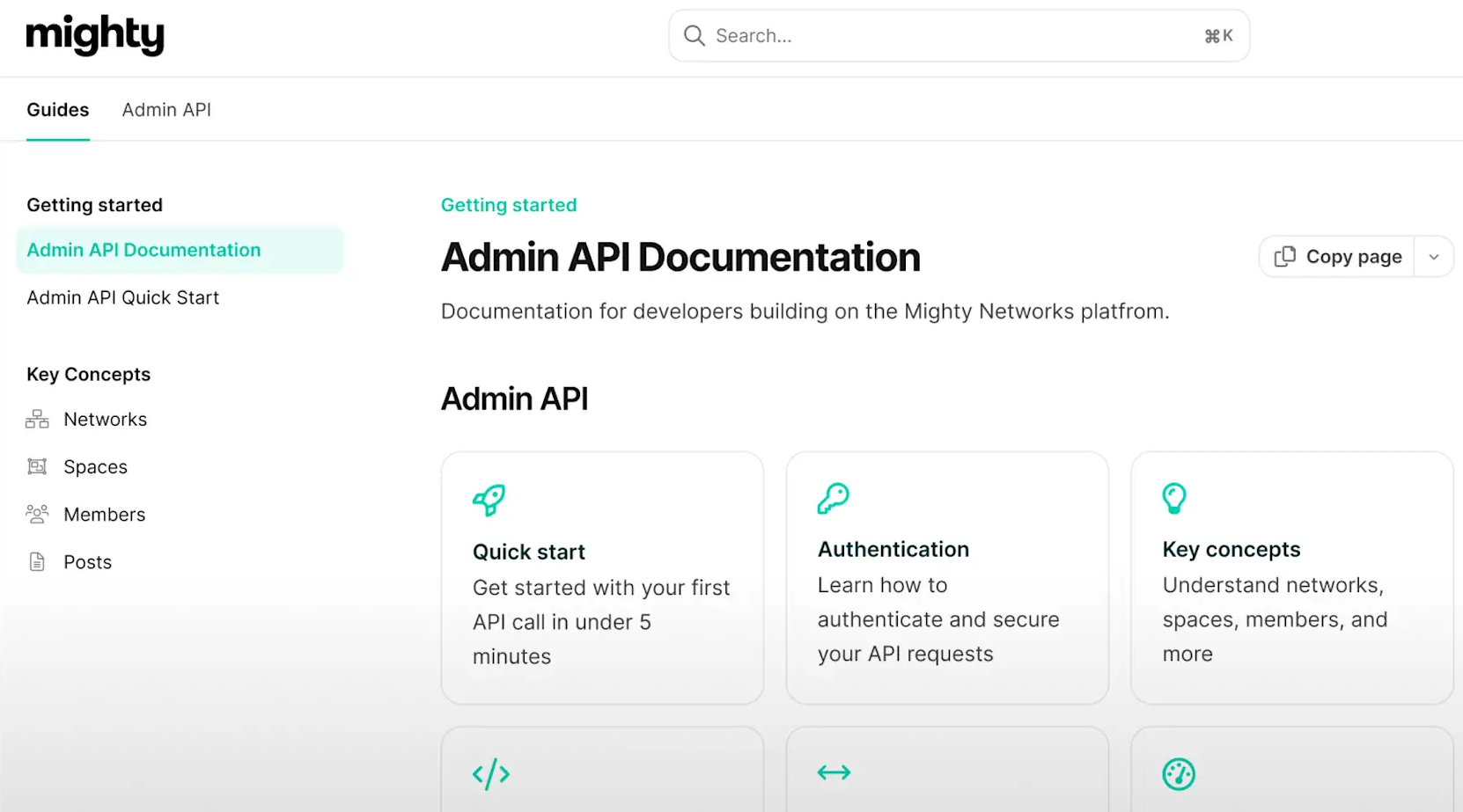
Task: Open the Authentication card
Action: pos(947,578)
